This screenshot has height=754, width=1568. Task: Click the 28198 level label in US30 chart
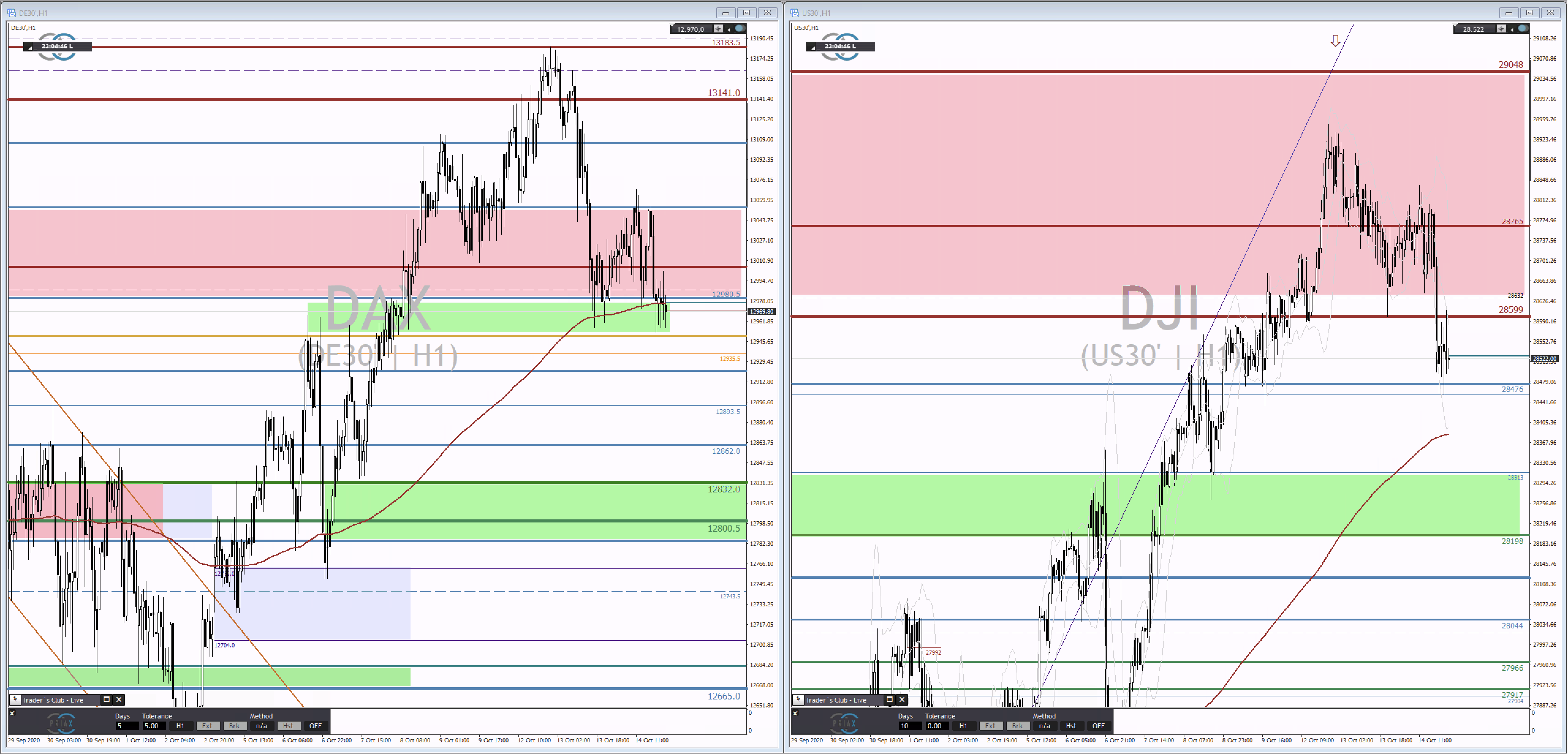point(1512,541)
